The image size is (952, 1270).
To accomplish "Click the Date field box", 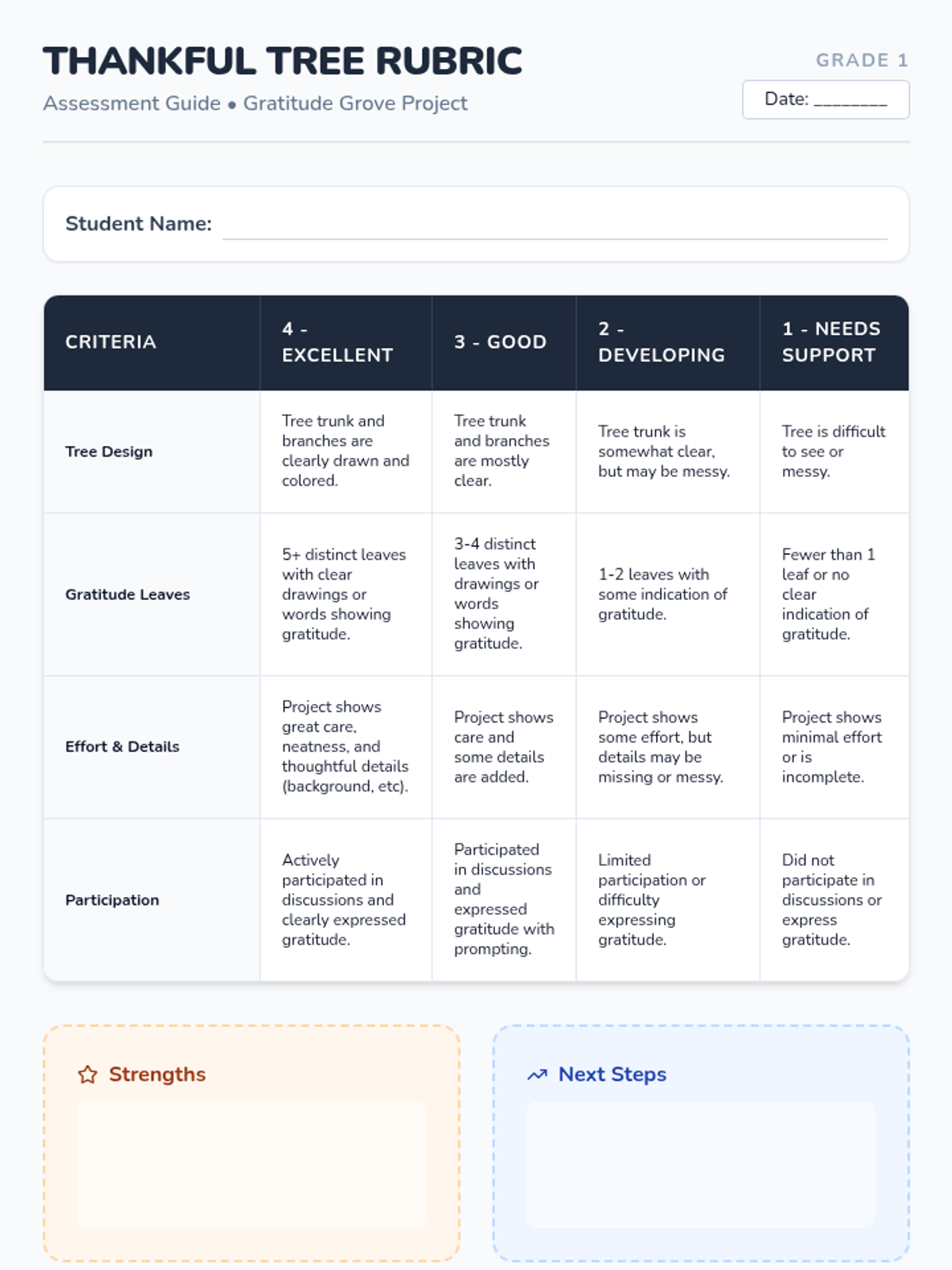I will tap(825, 100).
